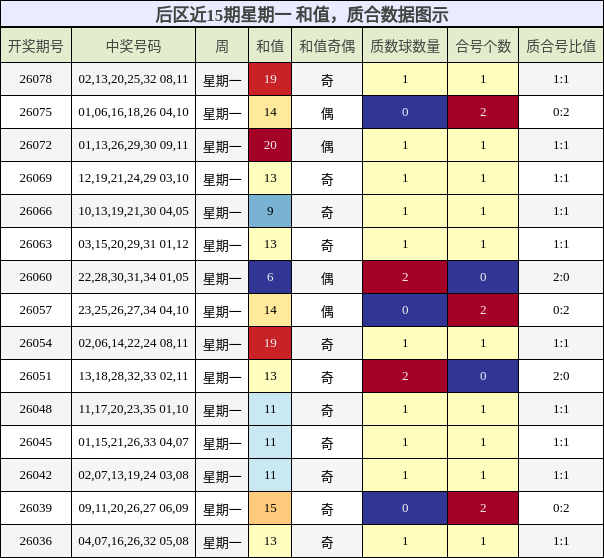The image size is (604, 558).
Task: Click prime count 2 in row 26060
Action: 405,277
